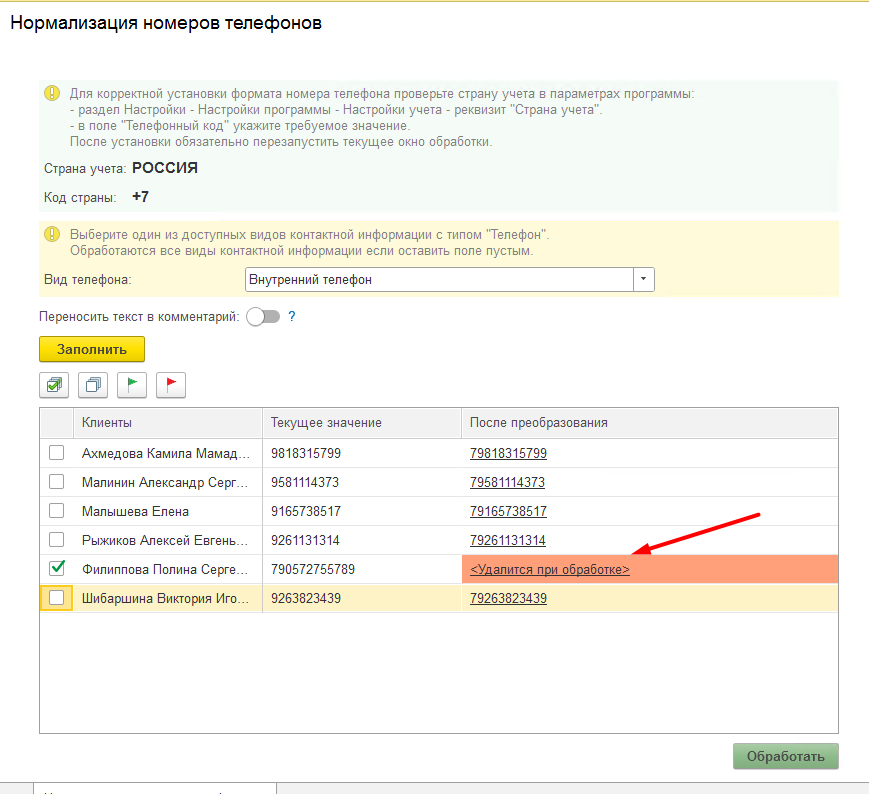Click the green flag toolbar icon

[x=132, y=385]
